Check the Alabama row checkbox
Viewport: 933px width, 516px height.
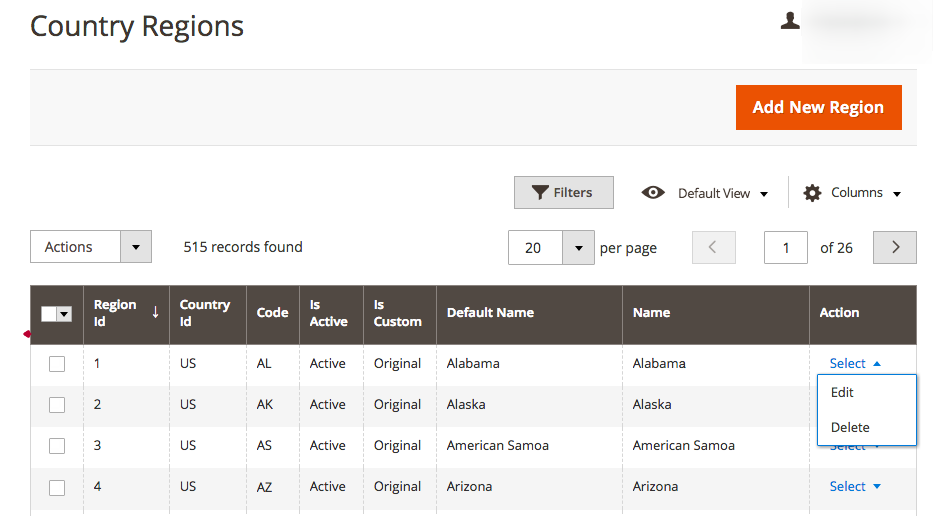coord(57,364)
